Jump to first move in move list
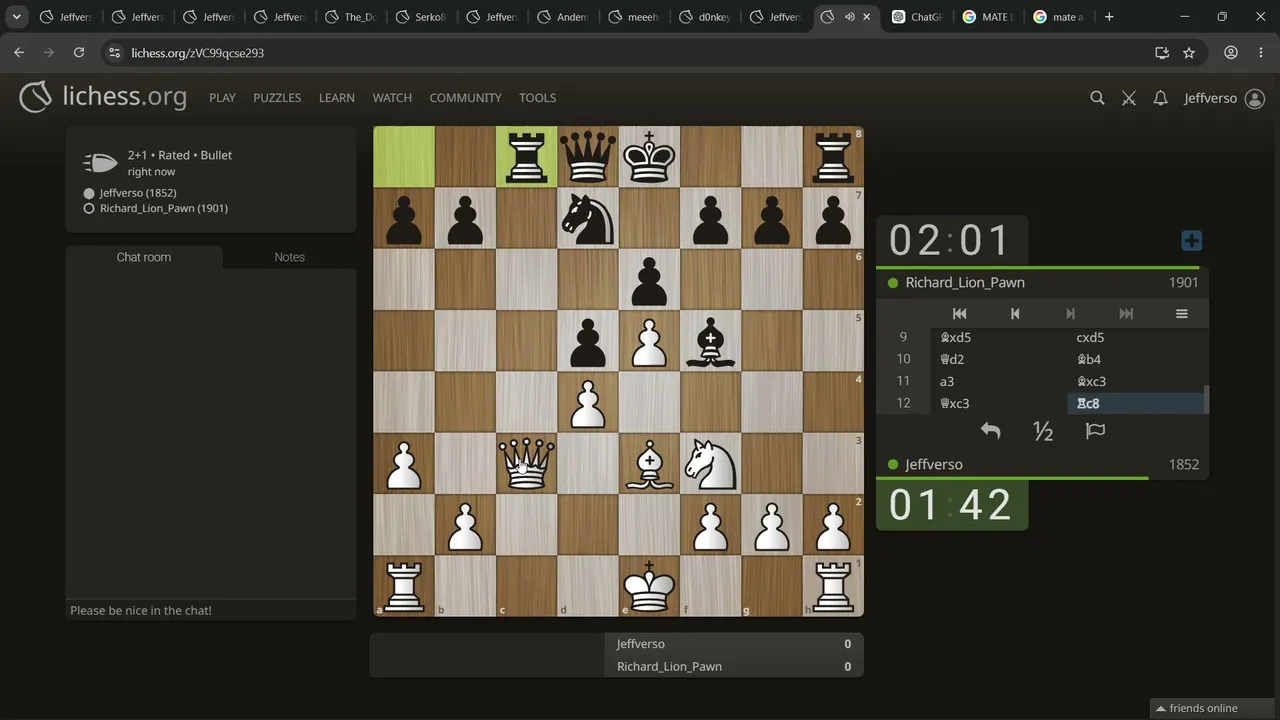The image size is (1280, 720). point(959,314)
